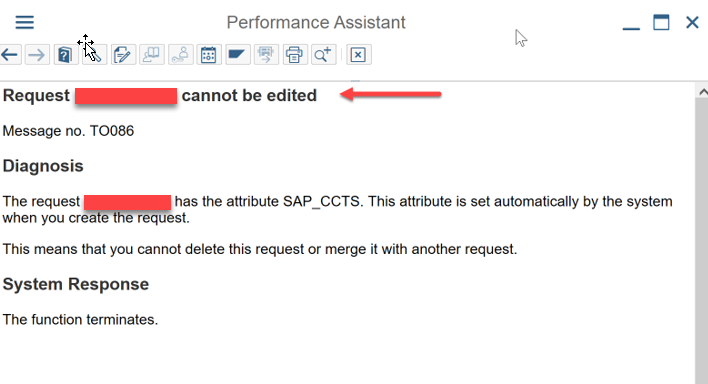Click the grayed user key icon
708x384 pixels.
[181, 55]
